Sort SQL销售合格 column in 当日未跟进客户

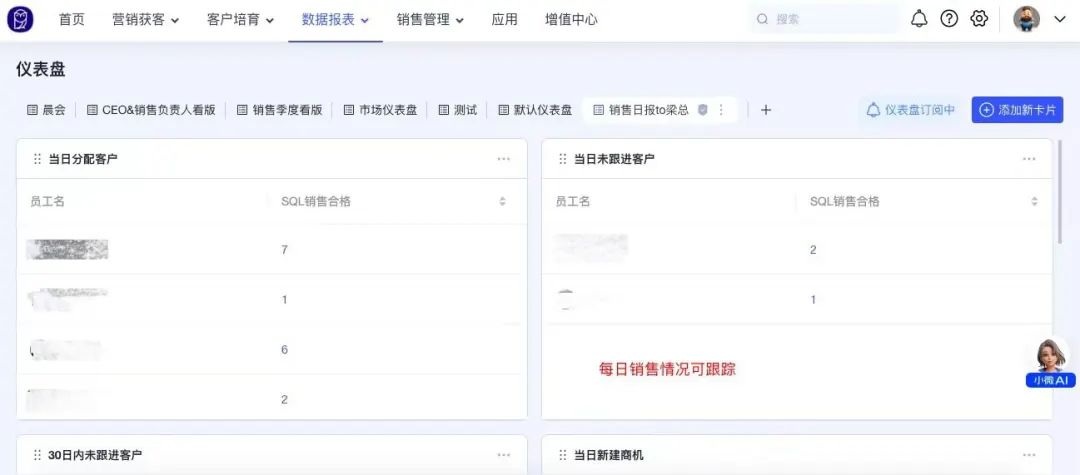1034,201
